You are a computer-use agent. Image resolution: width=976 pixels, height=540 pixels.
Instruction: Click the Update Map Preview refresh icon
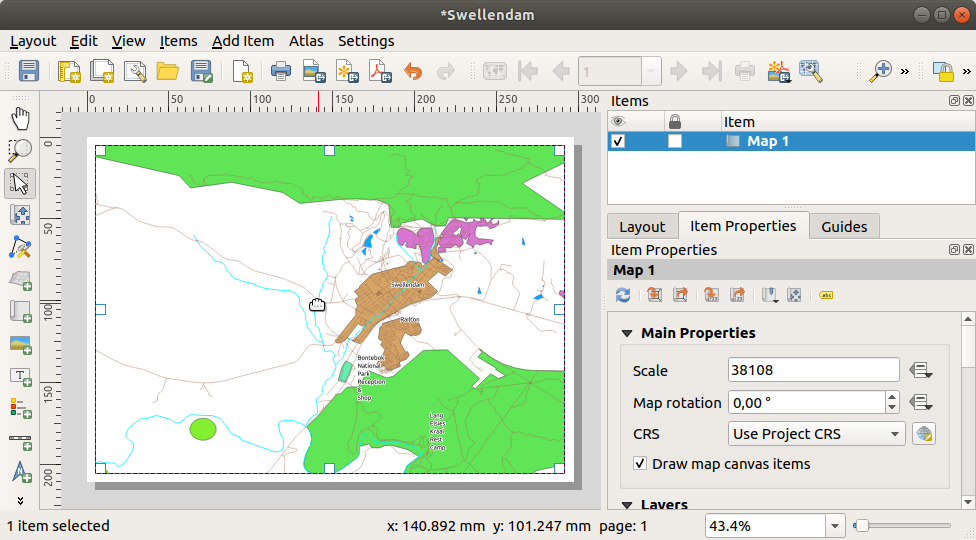pos(623,295)
